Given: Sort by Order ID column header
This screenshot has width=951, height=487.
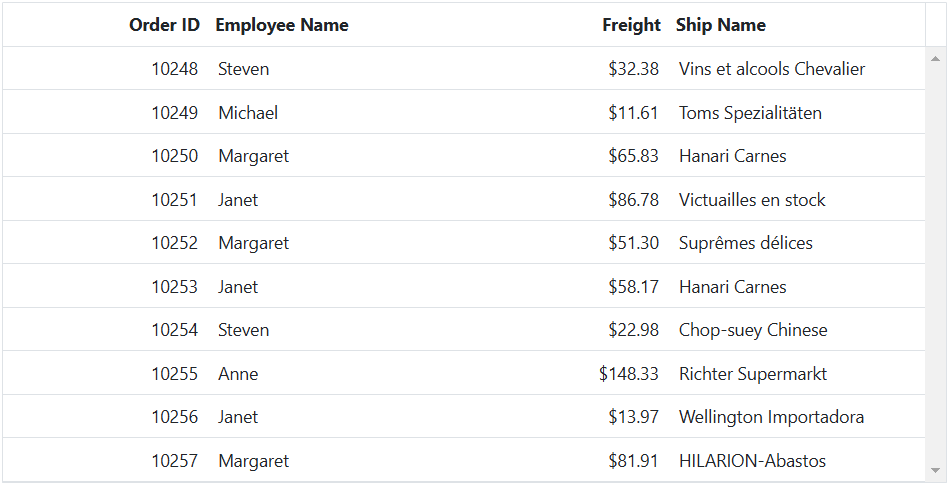Looking at the screenshot, I should click(164, 25).
